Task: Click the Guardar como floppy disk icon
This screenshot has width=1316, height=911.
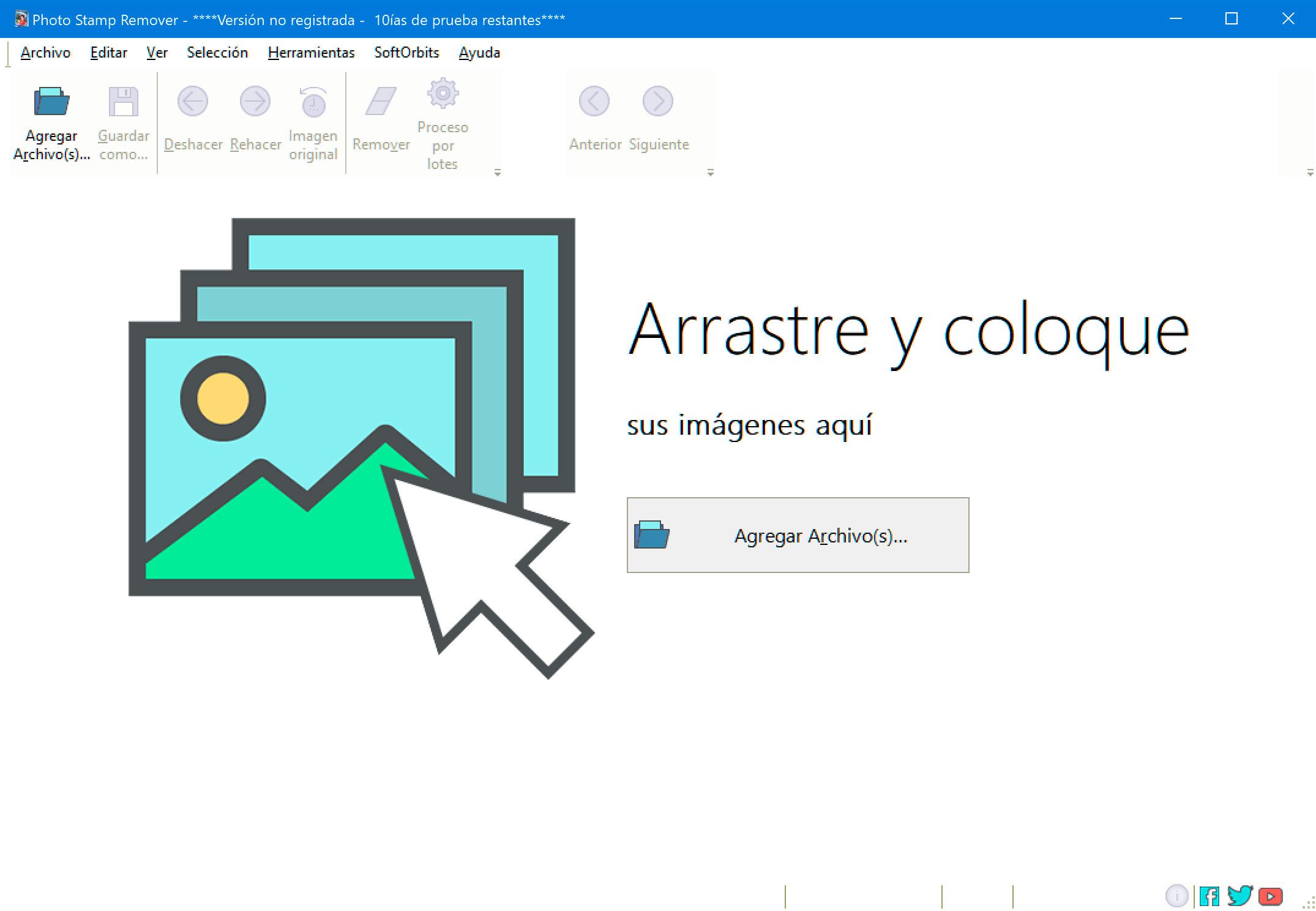Action: [123, 101]
